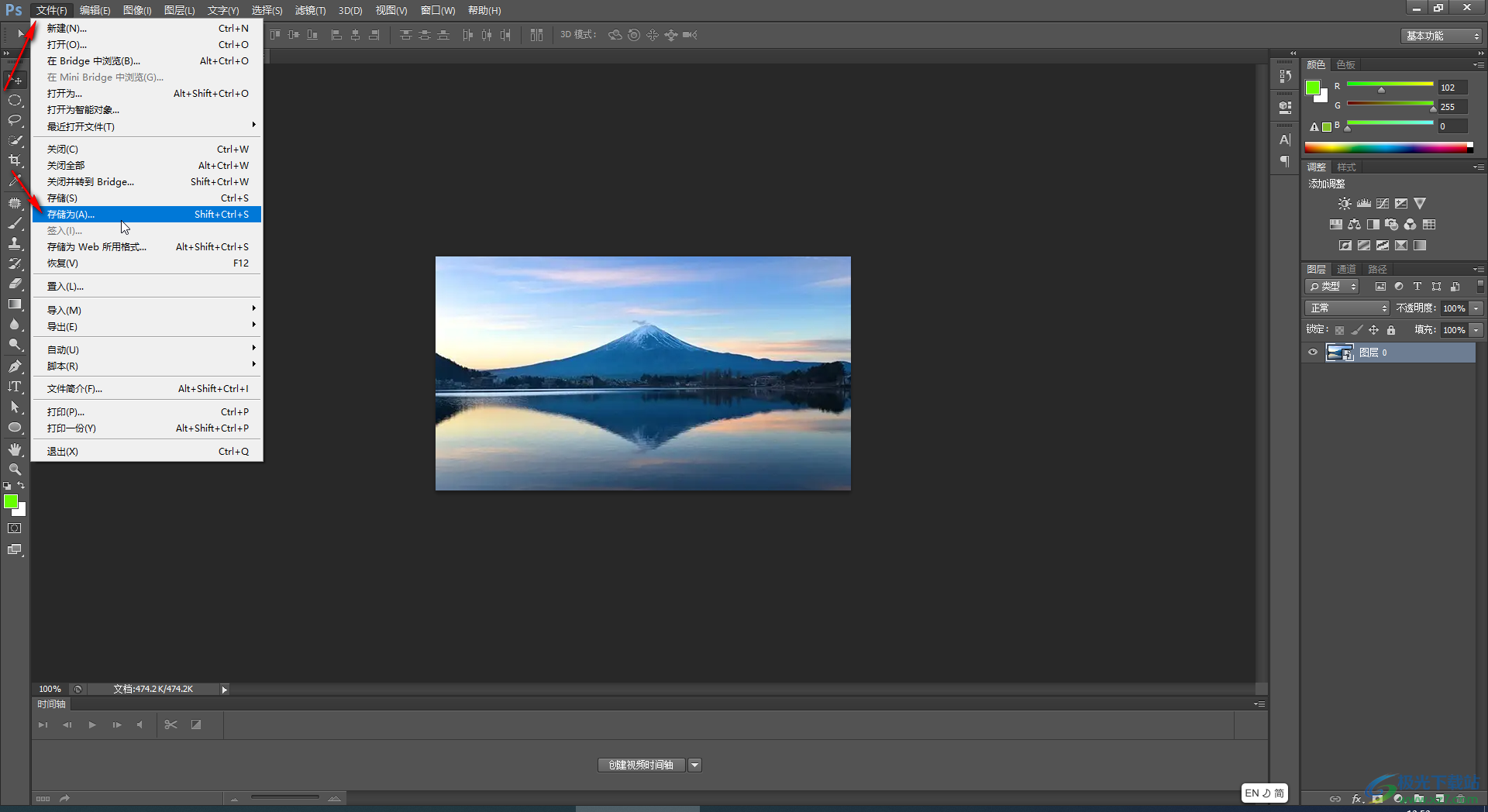Choose 新建(N)... menu entry

coord(147,28)
